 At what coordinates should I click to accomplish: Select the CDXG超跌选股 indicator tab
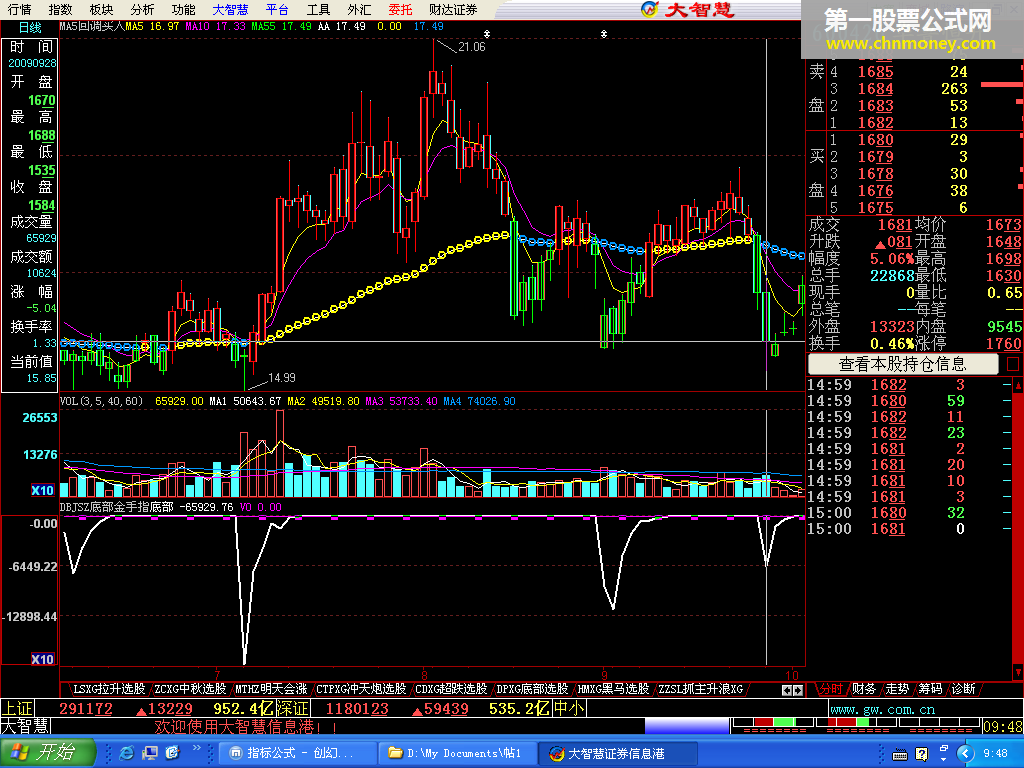(x=451, y=689)
